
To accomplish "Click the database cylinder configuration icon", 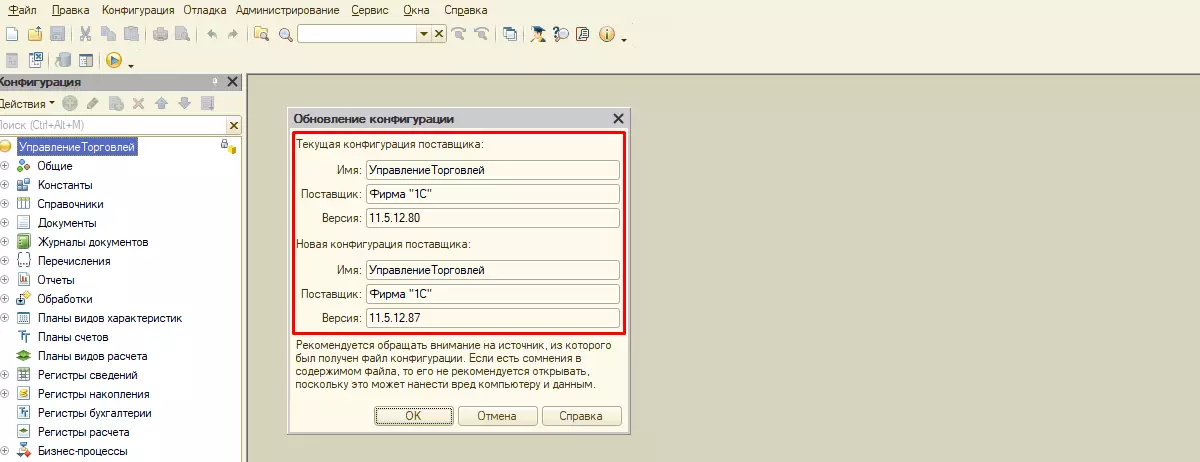I will [x=64, y=60].
